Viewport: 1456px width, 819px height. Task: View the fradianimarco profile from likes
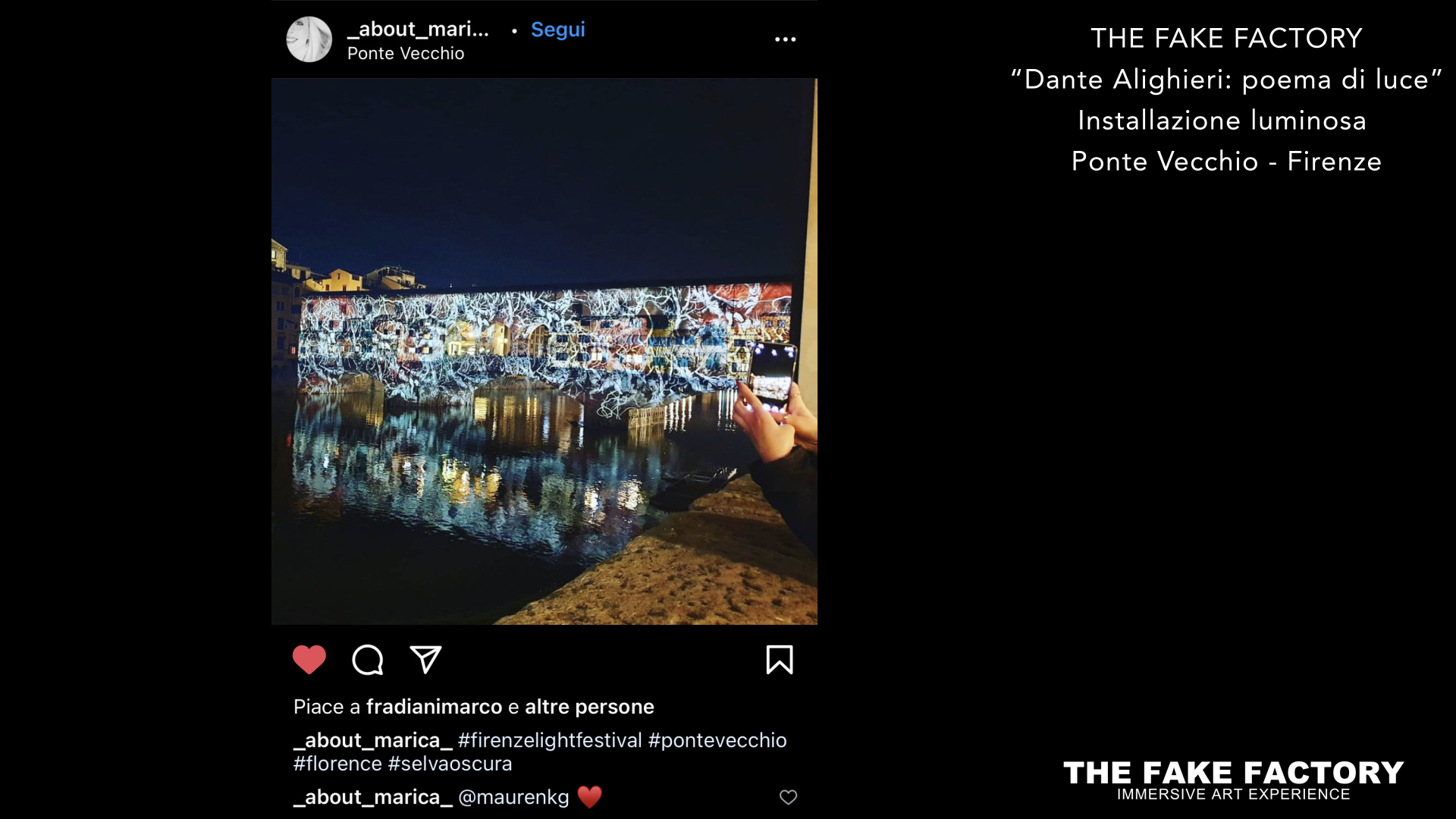[435, 707]
